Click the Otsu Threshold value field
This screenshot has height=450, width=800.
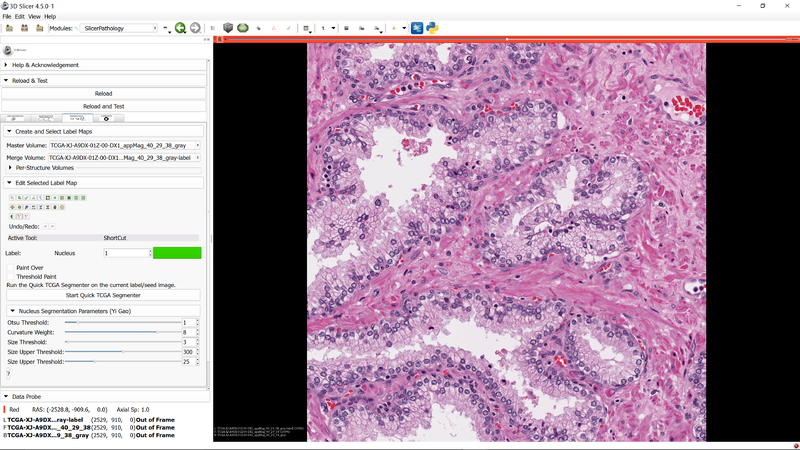(187, 323)
